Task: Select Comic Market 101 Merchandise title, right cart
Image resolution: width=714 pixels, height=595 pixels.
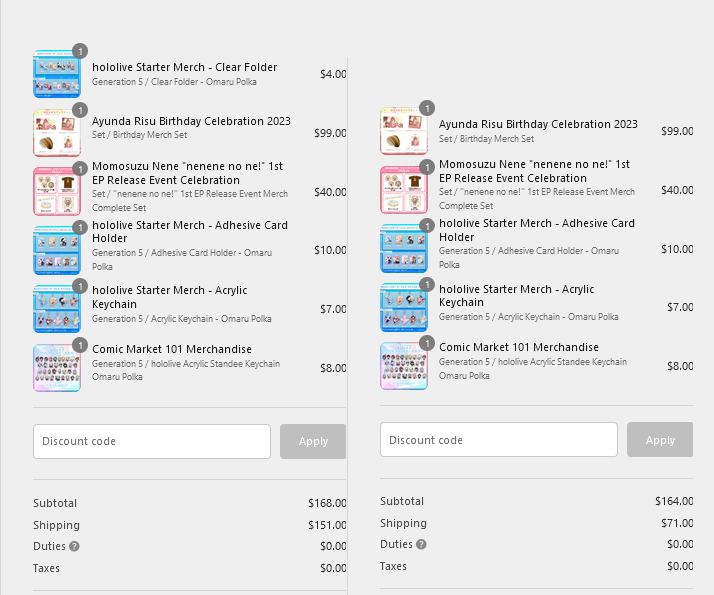Action: pyautogui.click(x=519, y=347)
